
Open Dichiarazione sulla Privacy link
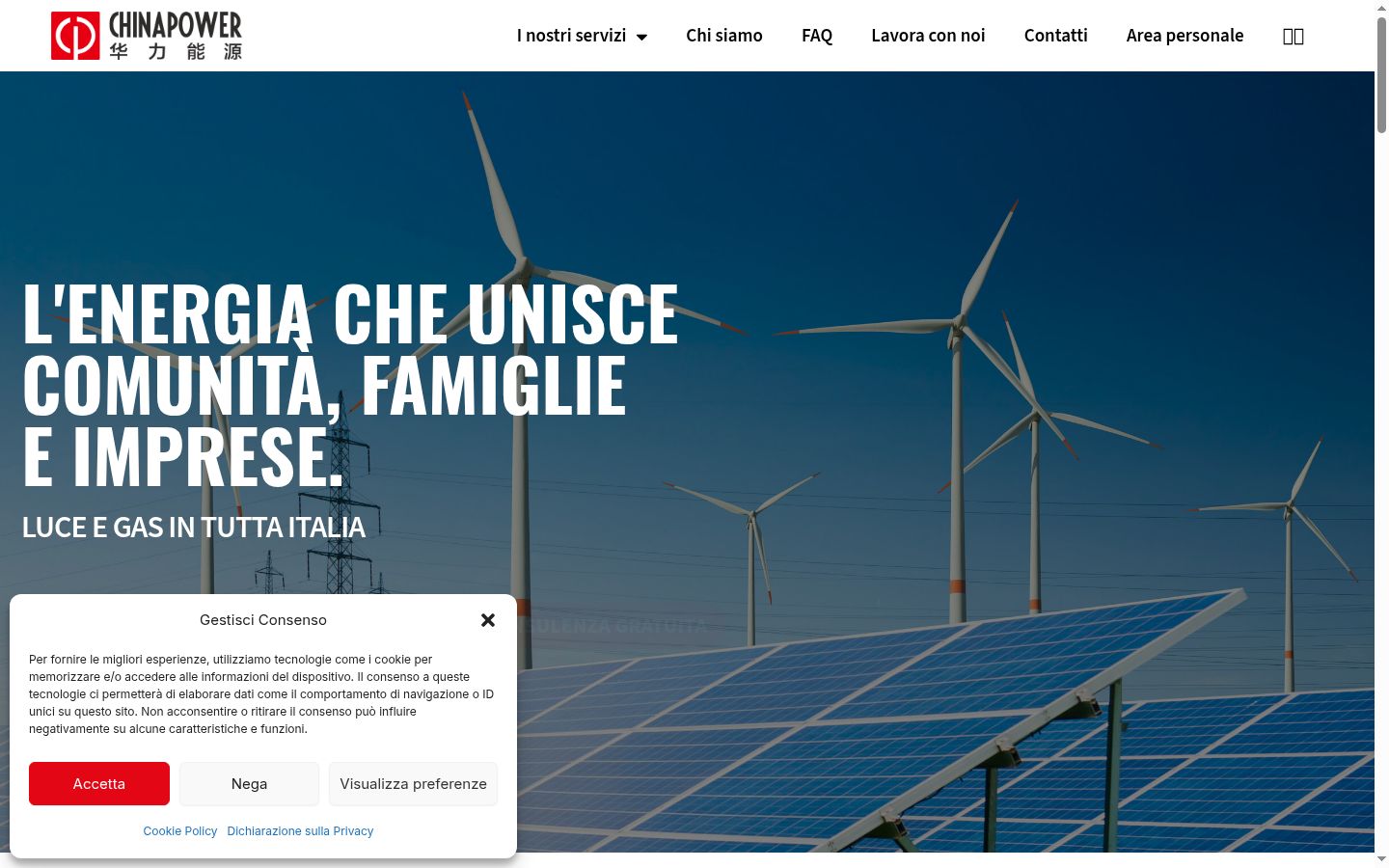tap(300, 831)
